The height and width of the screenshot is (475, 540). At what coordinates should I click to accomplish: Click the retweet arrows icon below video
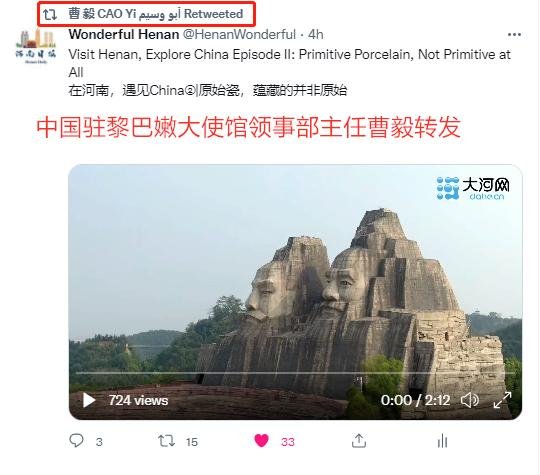click(x=166, y=441)
